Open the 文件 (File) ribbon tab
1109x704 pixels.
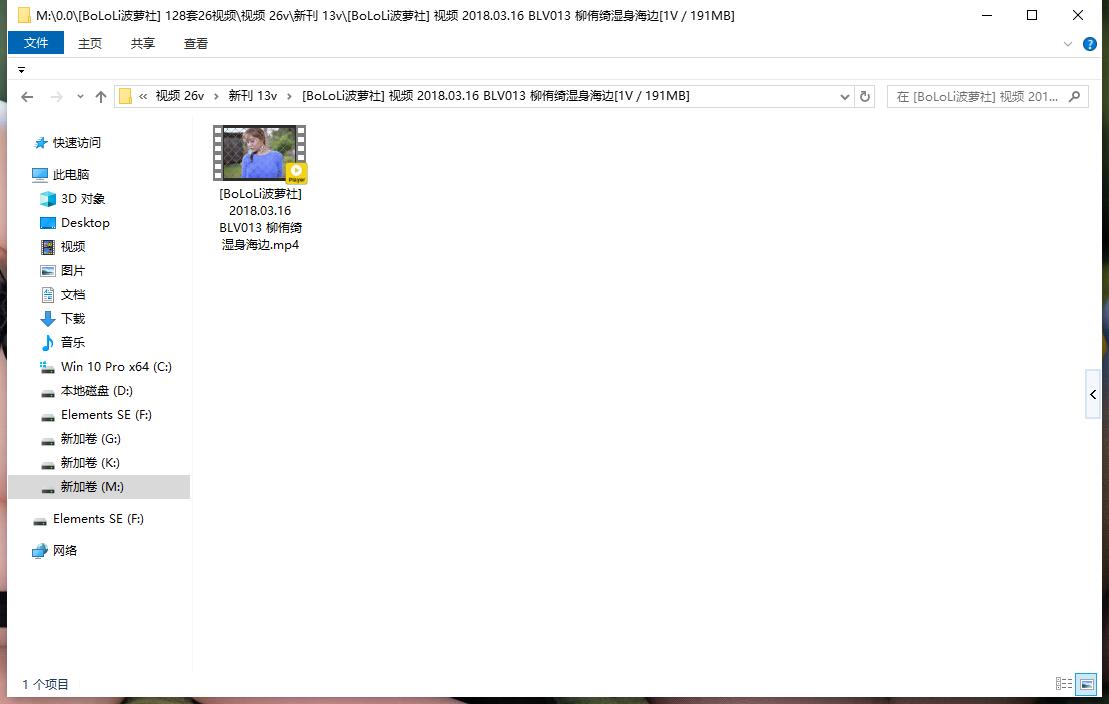tap(36, 43)
